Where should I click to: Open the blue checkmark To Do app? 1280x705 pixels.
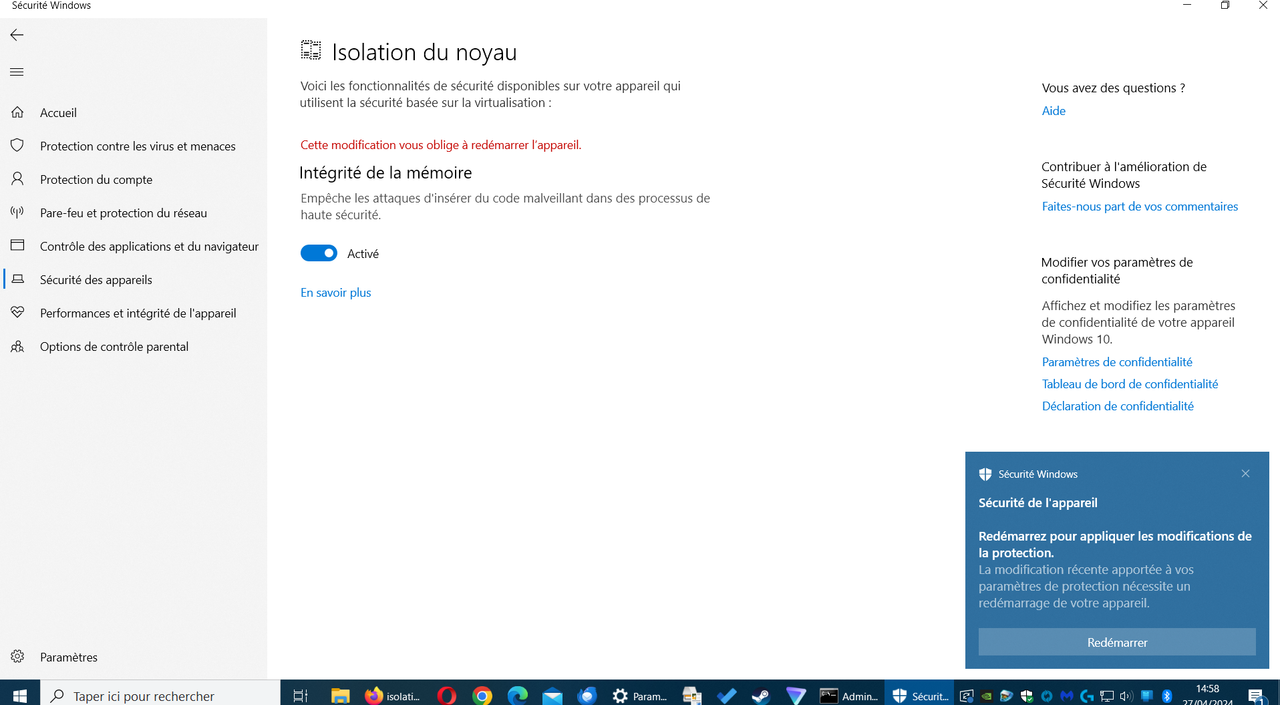pos(727,695)
